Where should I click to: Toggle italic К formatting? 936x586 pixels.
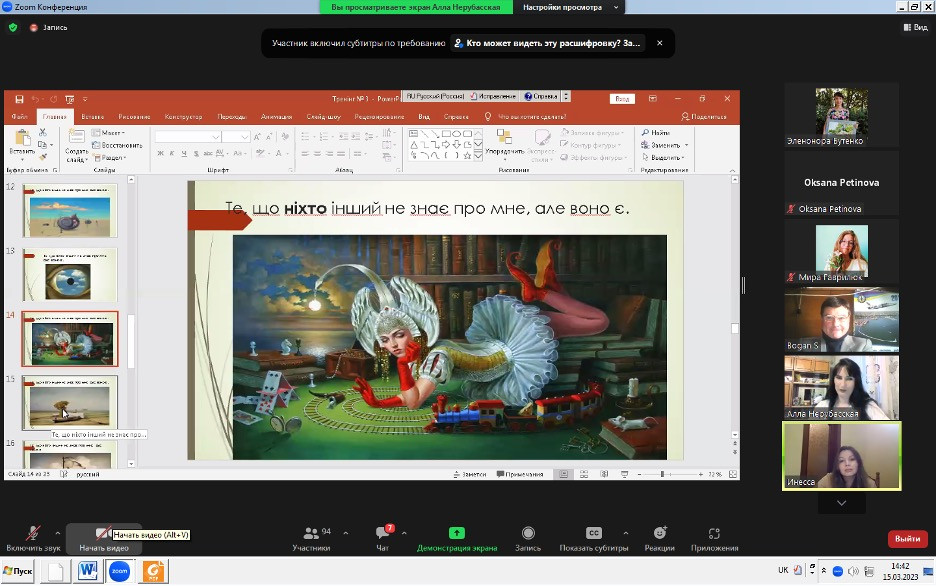tap(172, 153)
